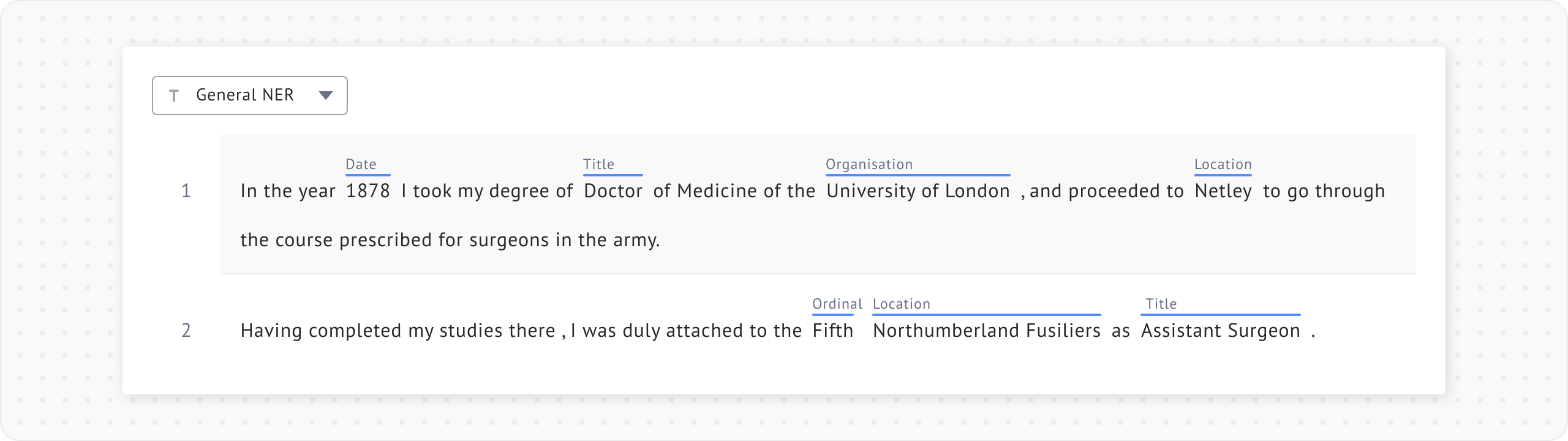Image resolution: width=1568 pixels, height=441 pixels.
Task: Click the Location tag above Netley
Action: pyautogui.click(x=1223, y=164)
